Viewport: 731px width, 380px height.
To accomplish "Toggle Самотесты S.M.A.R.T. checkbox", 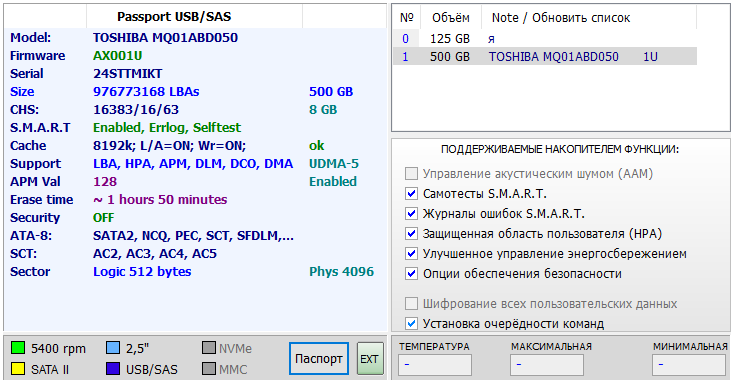I will click(x=411, y=193).
